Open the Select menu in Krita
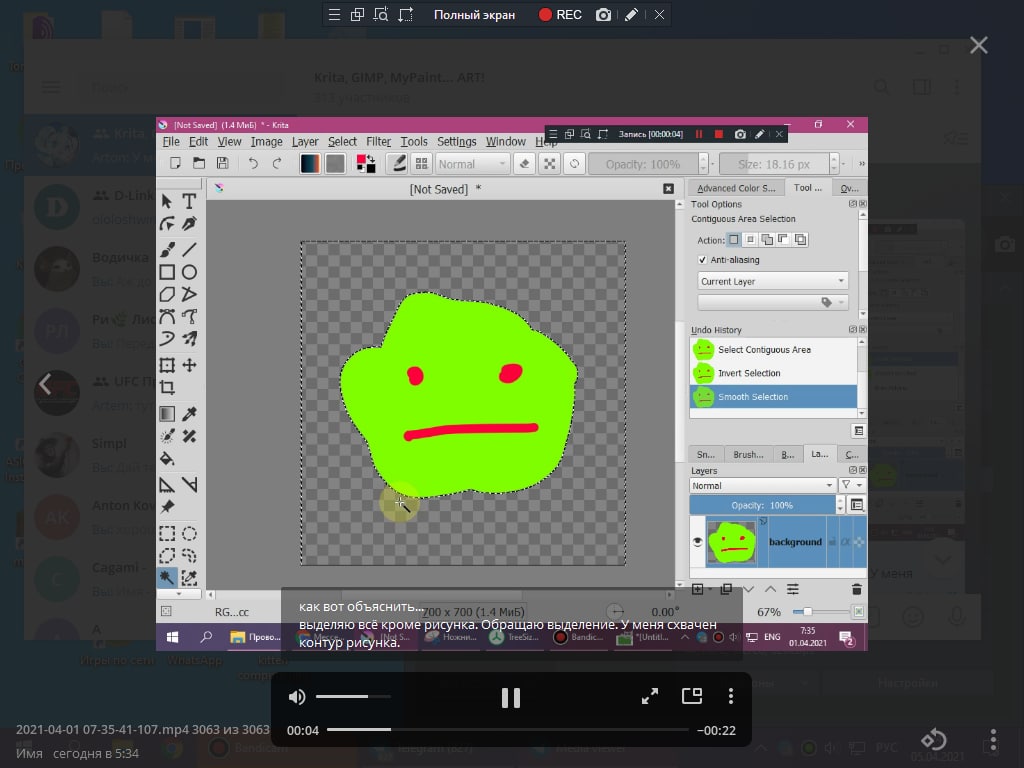The image size is (1024, 768). tap(342, 142)
